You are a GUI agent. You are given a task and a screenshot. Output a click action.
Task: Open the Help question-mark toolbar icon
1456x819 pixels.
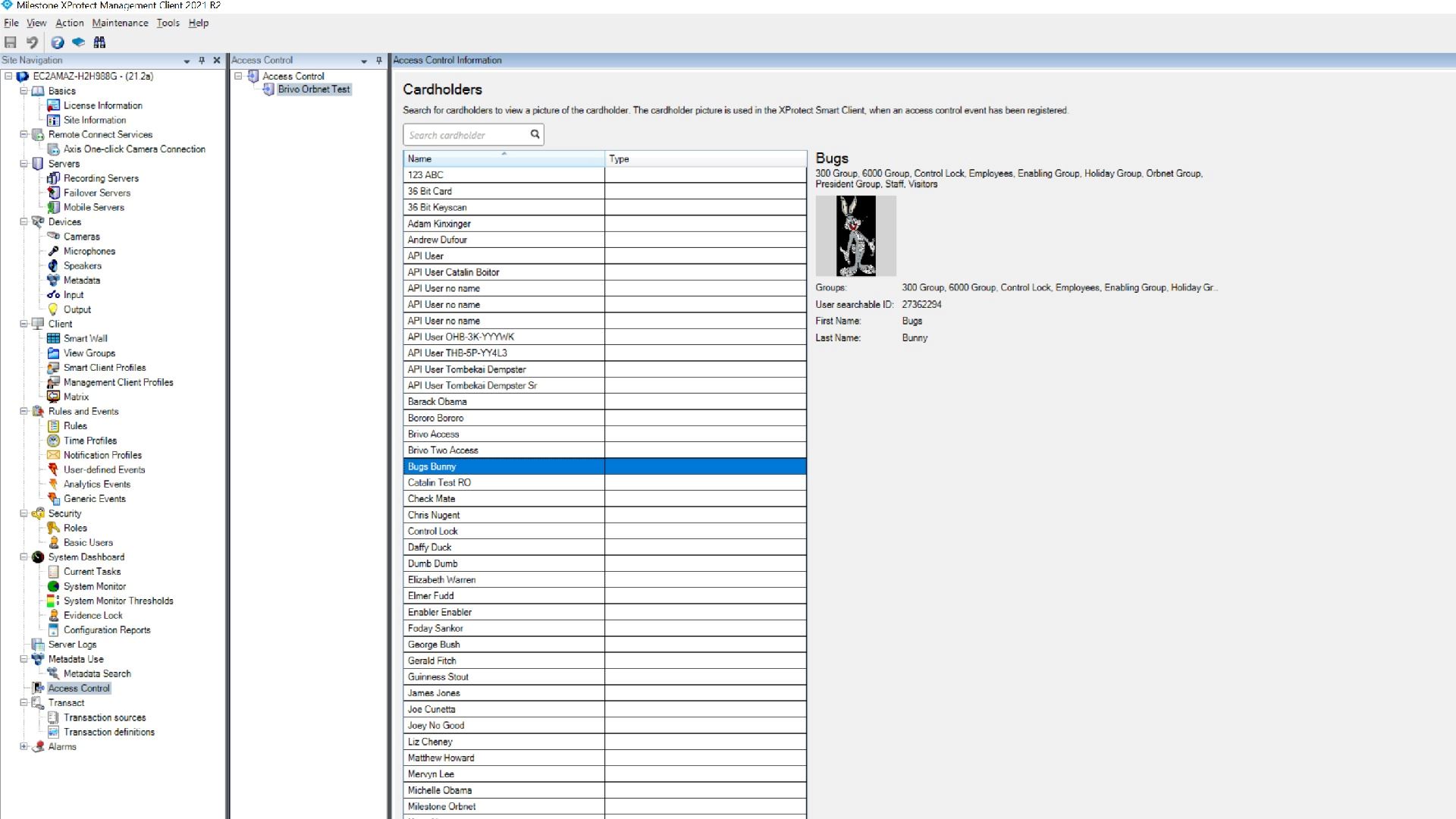click(57, 42)
